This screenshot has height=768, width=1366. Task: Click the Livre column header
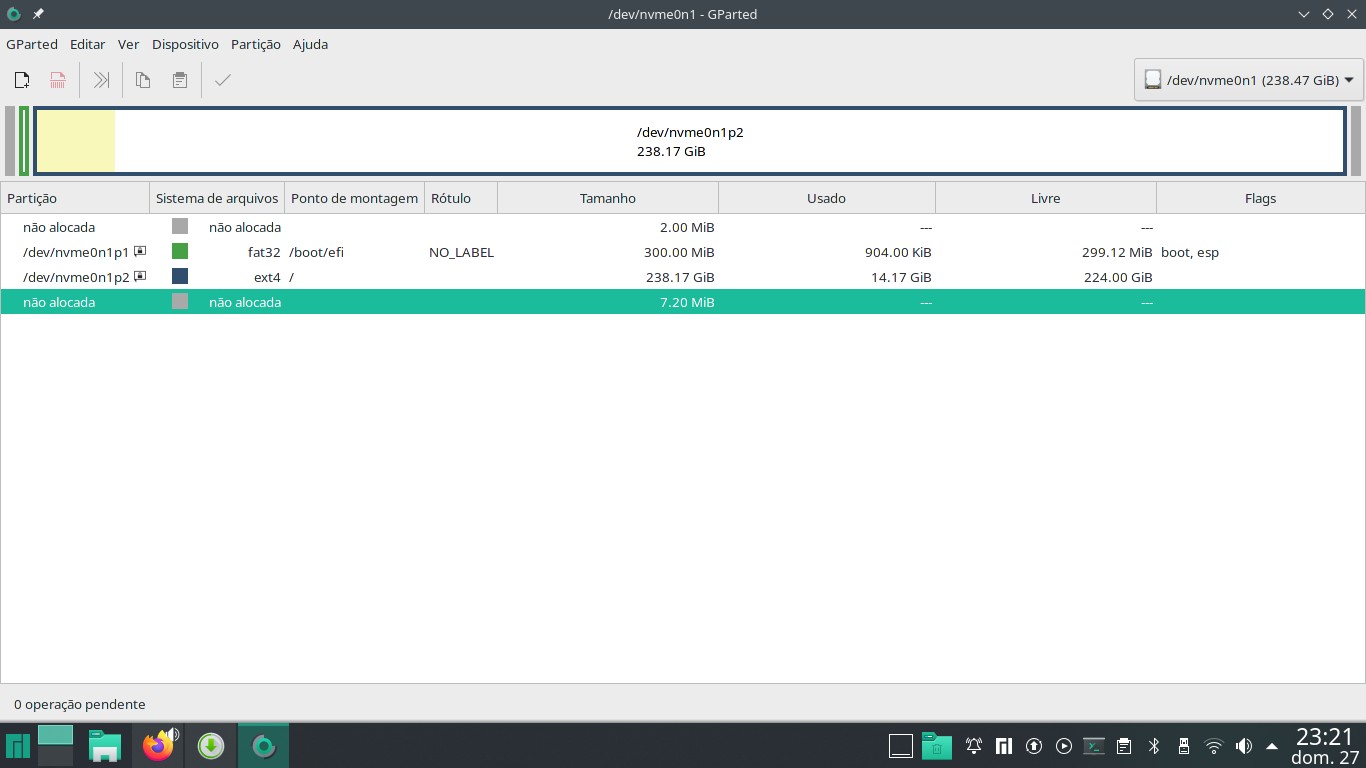pyautogui.click(x=1046, y=198)
